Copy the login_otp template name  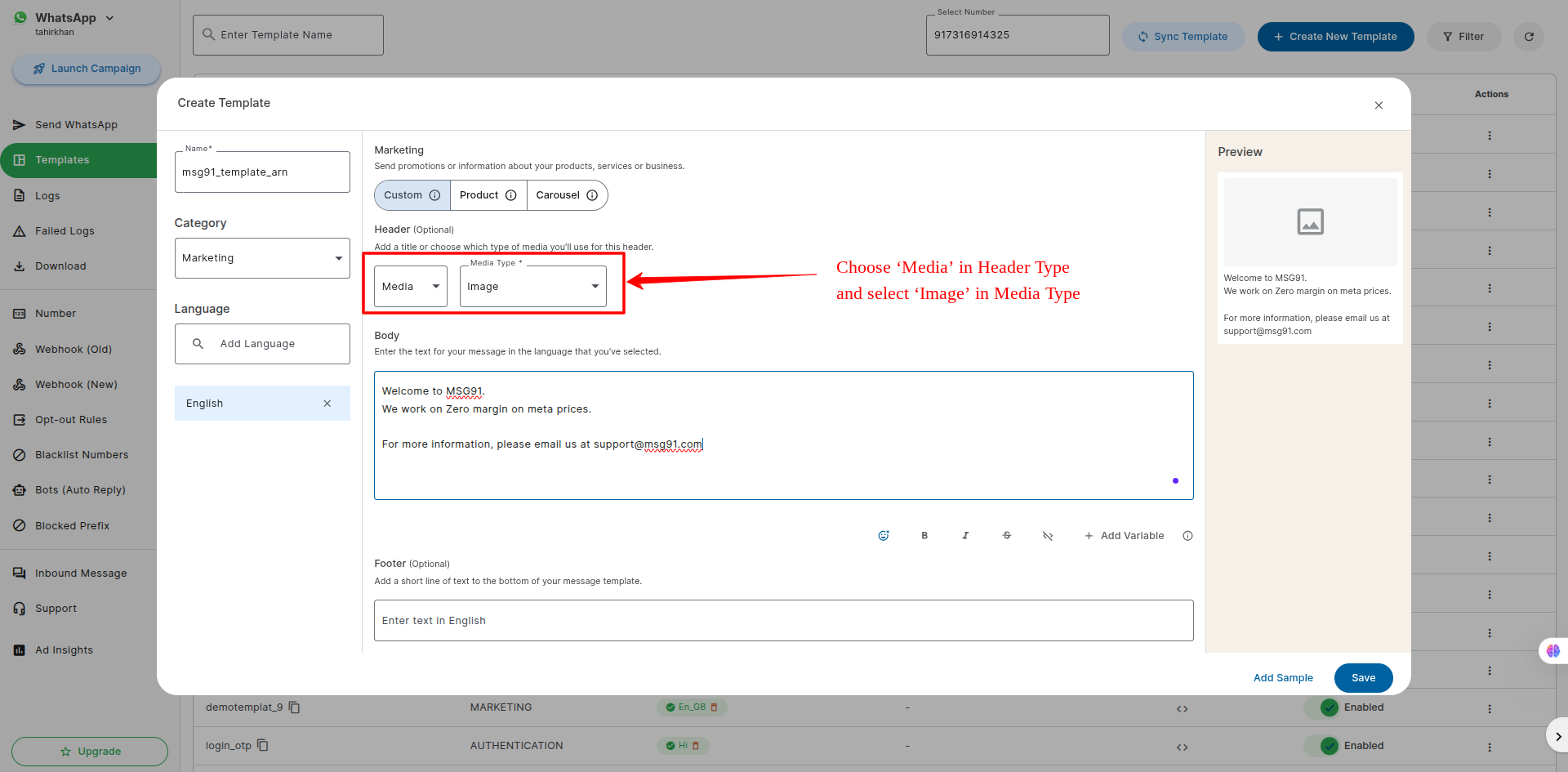[263, 746]
